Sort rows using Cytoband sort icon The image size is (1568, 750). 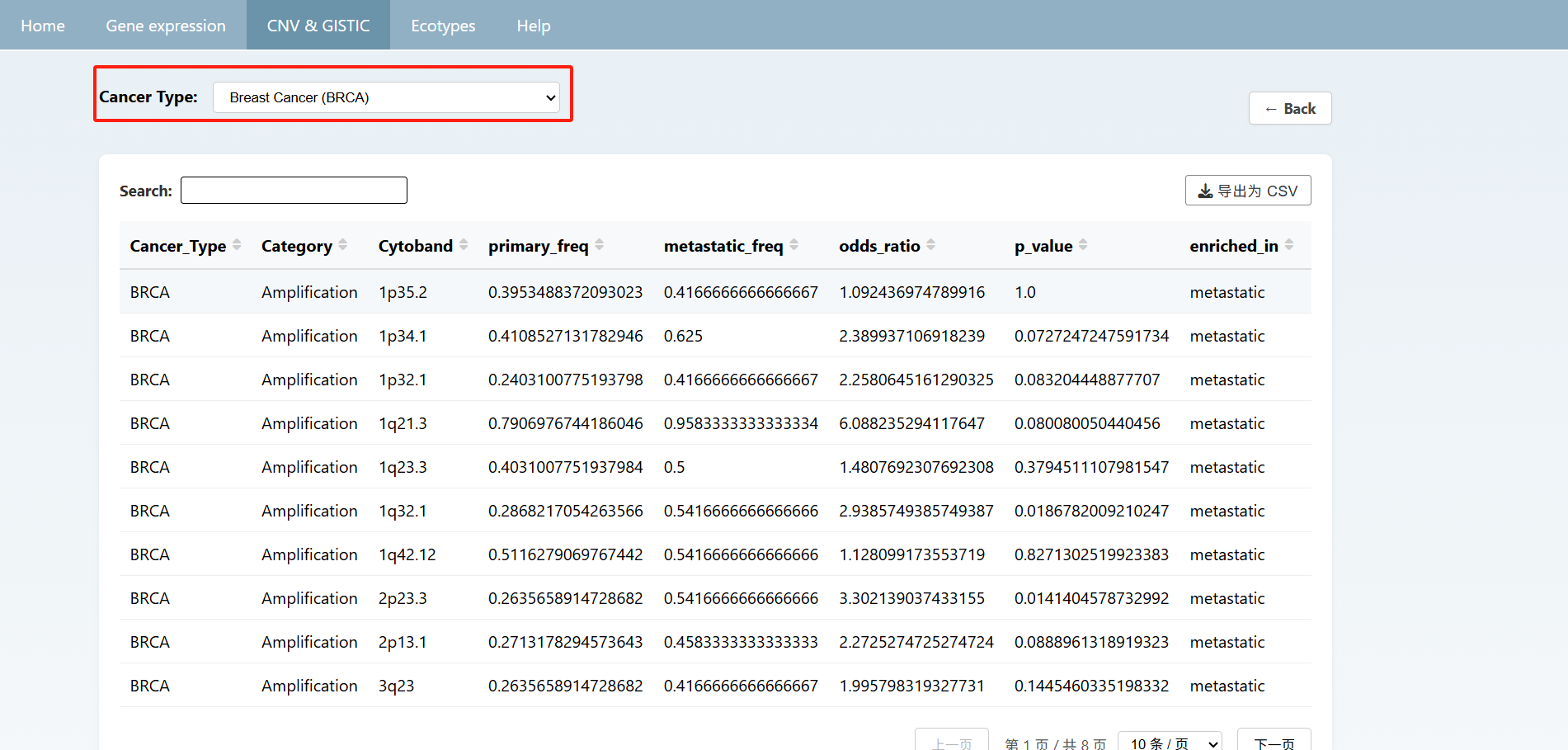coord(464,245)
